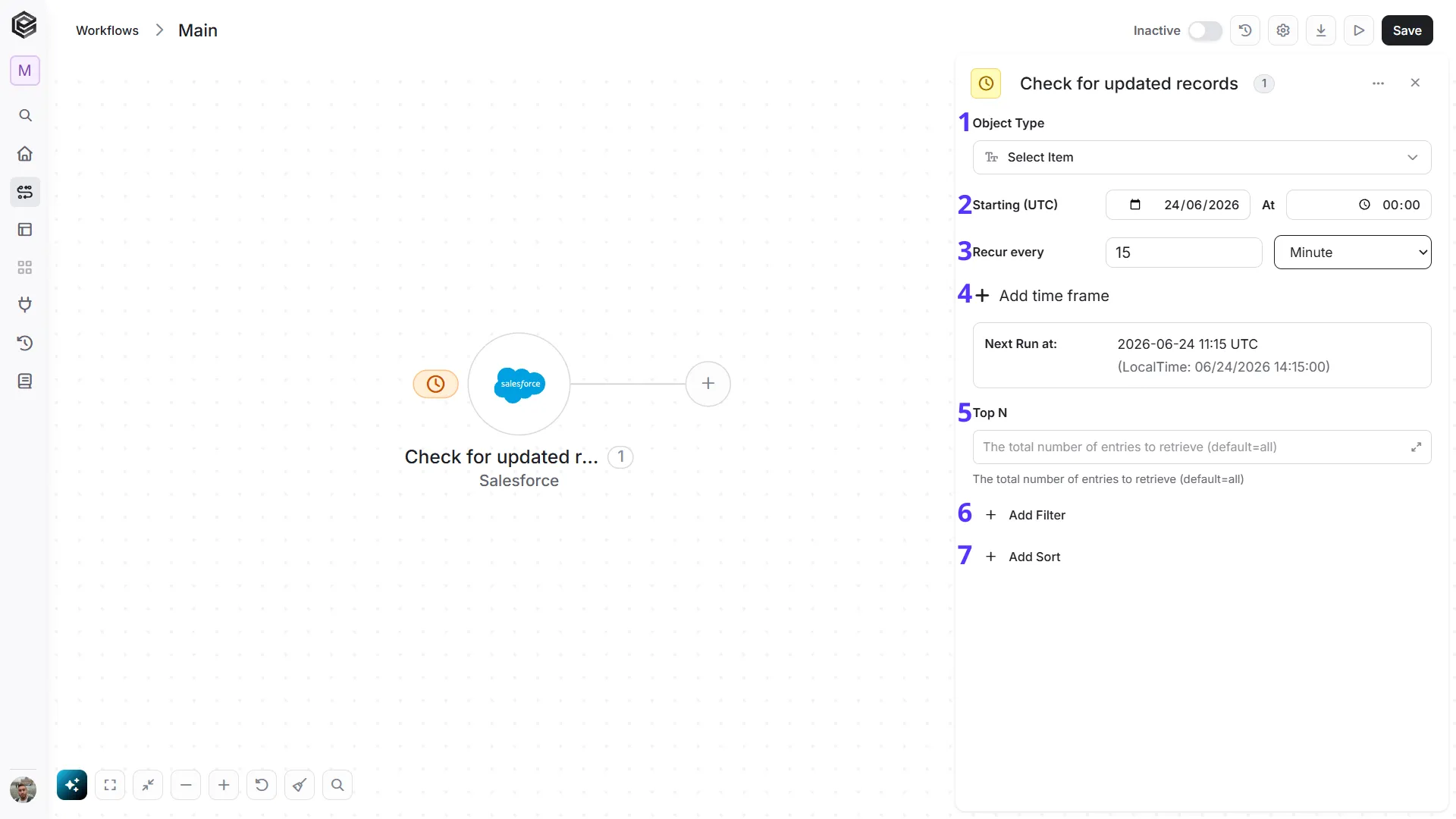
Task: Add a step after the Salesforce node
Action: tap(708, 384)
